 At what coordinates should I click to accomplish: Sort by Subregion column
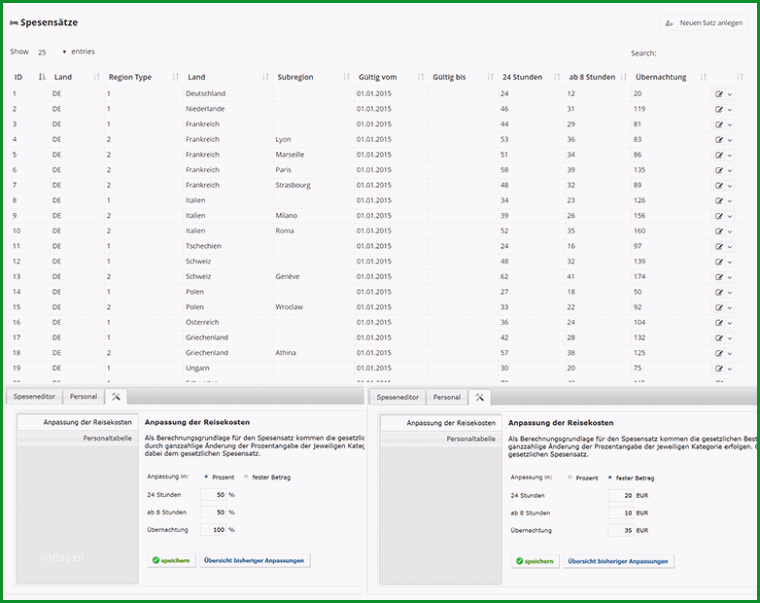tap(313, 77)
